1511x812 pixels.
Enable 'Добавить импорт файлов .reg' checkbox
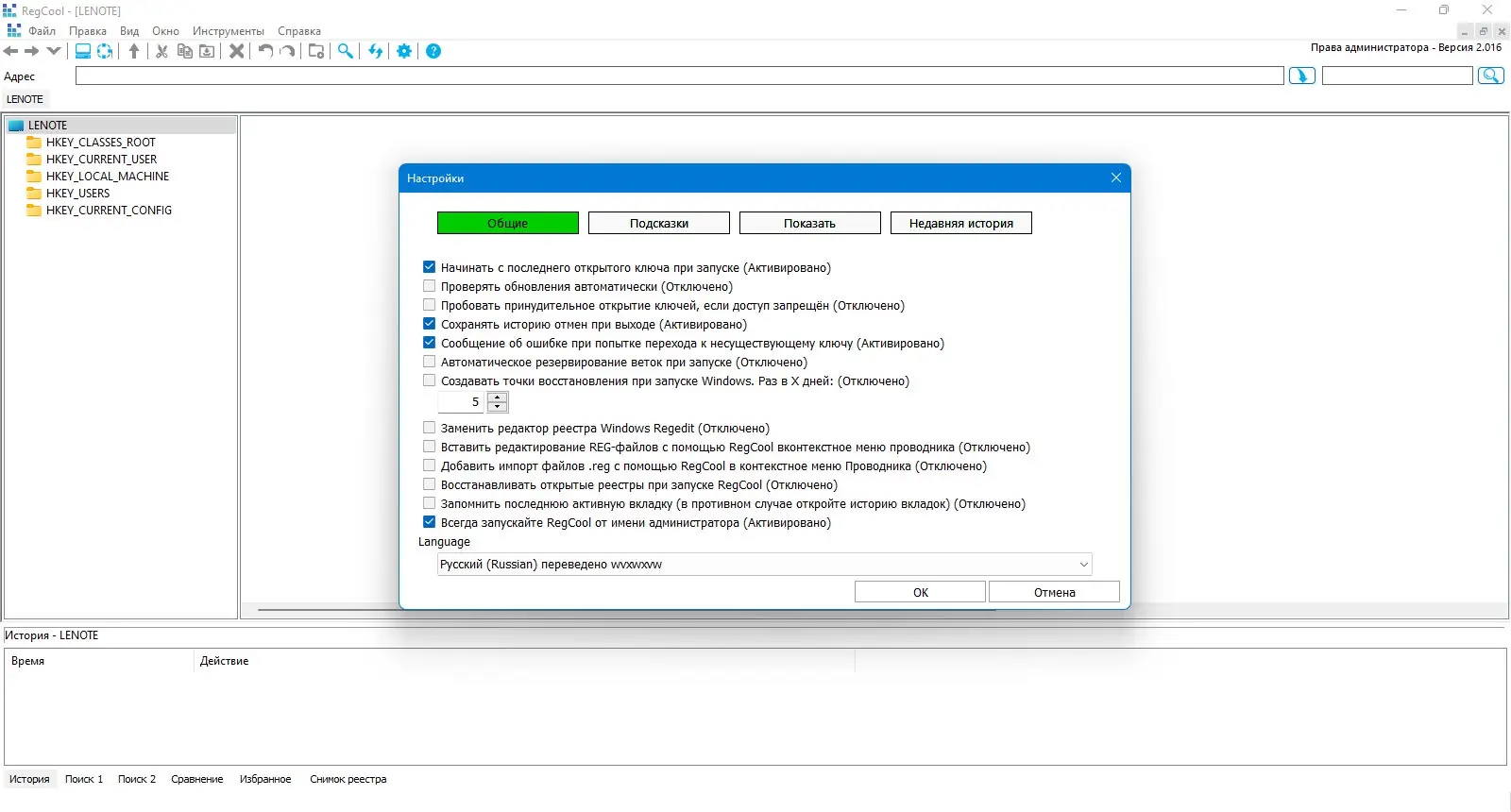click(x=430, y=465)
